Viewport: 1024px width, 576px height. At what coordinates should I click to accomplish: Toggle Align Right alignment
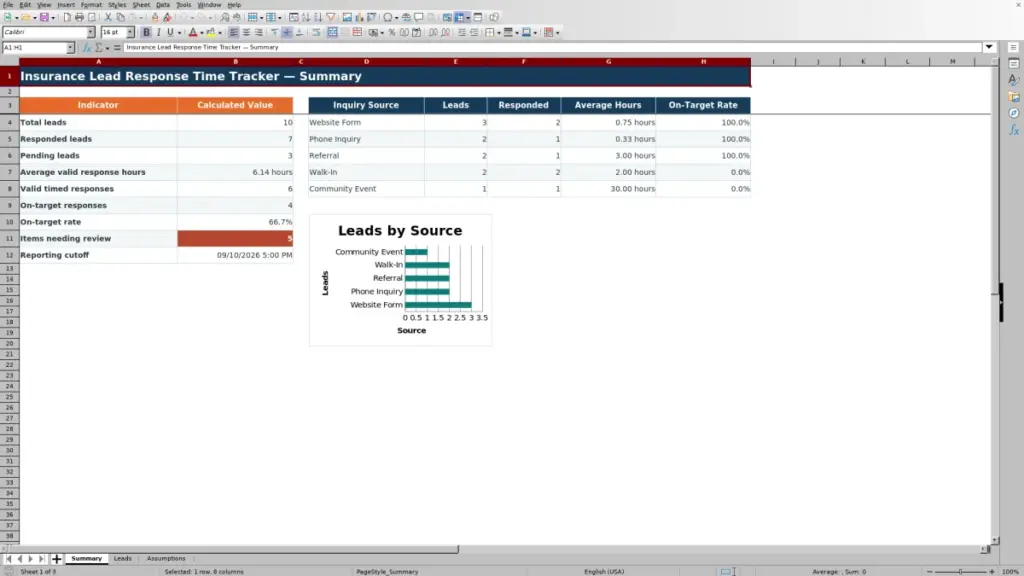click(x=259, y=32)
